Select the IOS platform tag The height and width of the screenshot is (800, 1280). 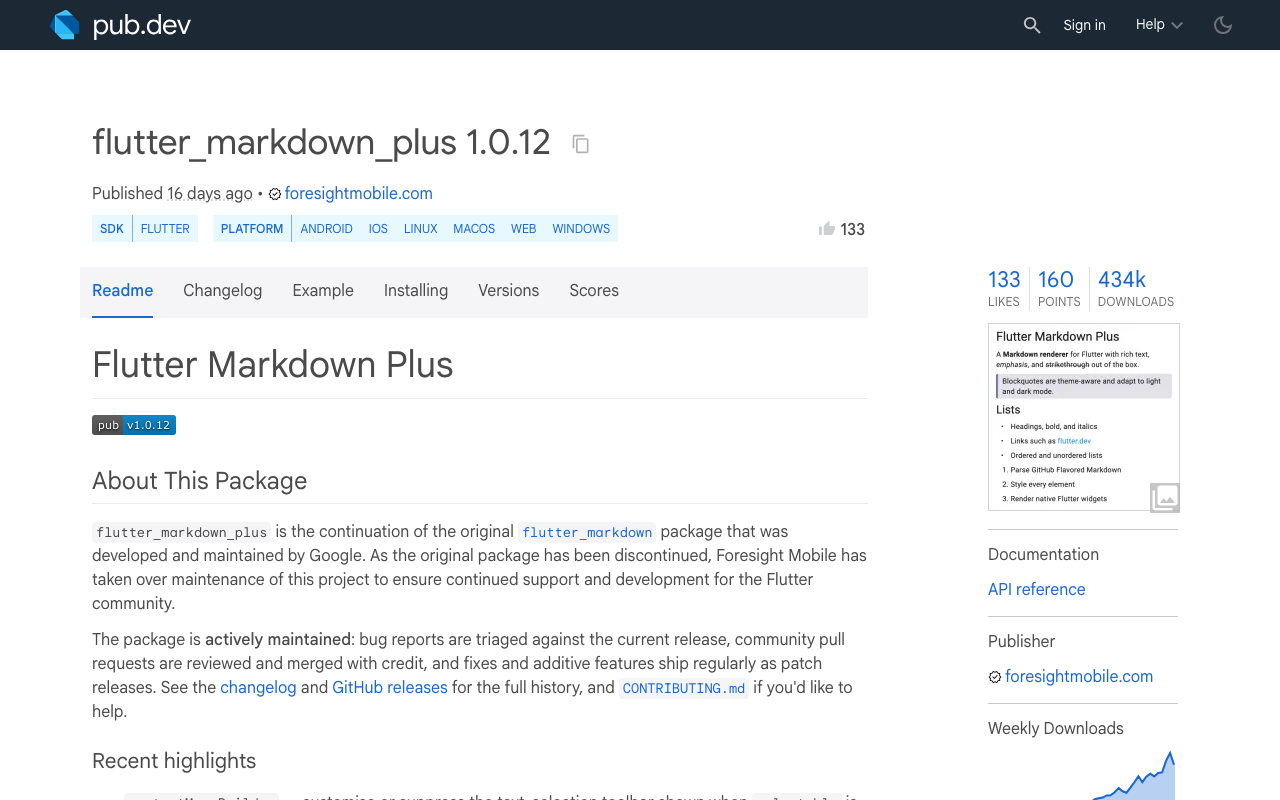pyautogui.click(x=378, y=229)
